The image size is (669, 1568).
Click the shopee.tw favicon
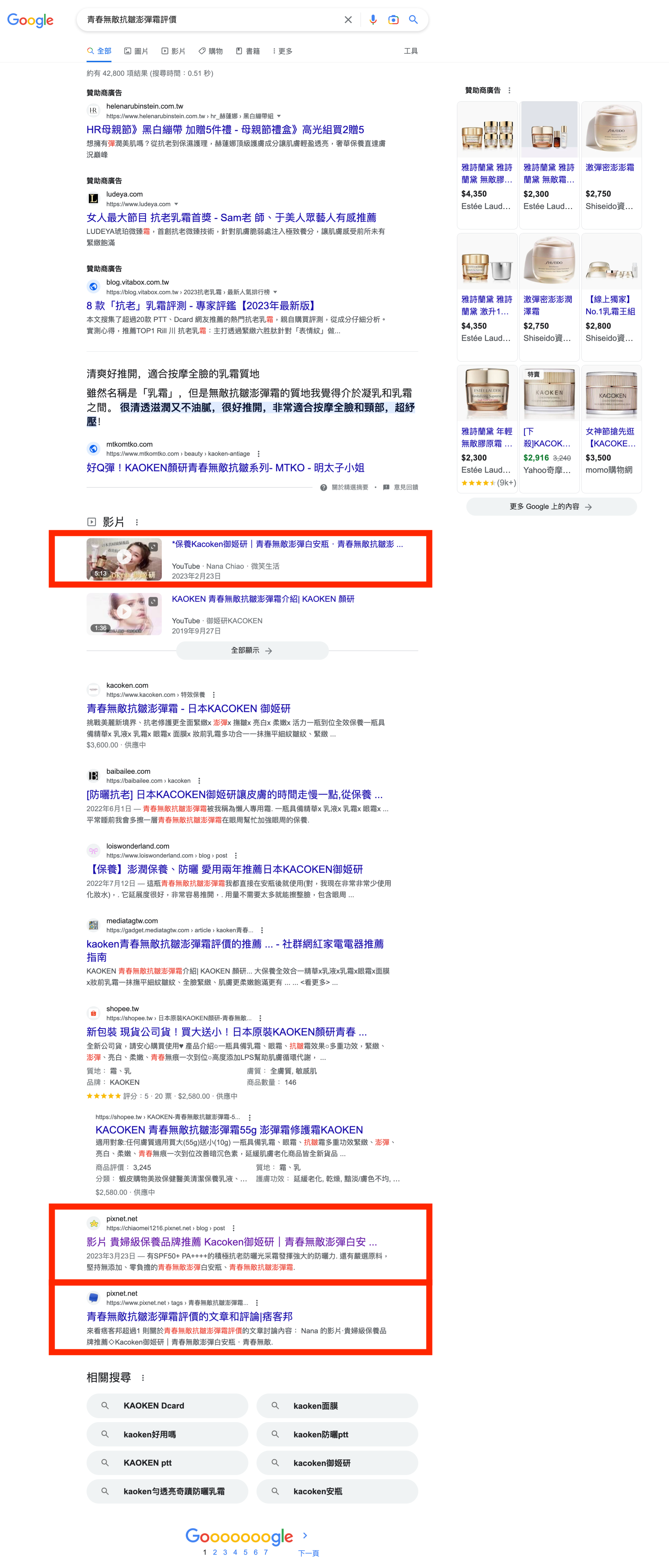[93, 1013]
